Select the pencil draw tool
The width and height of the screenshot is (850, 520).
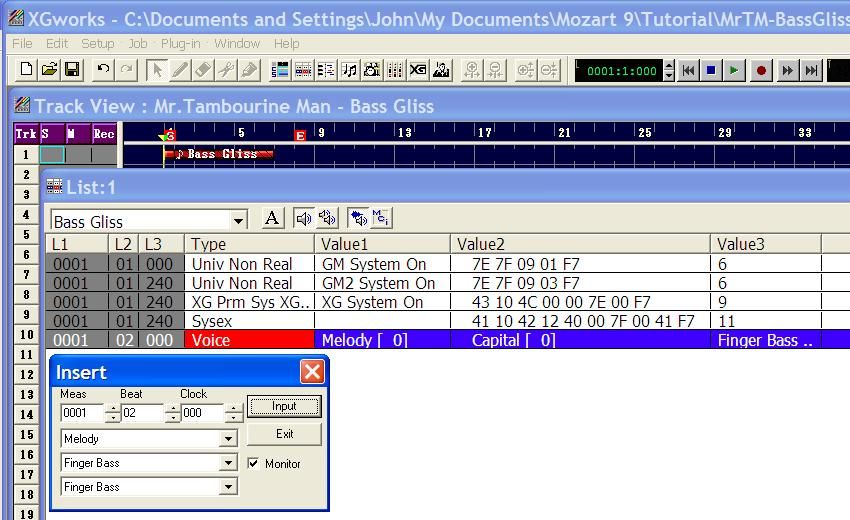pos(180,70)
